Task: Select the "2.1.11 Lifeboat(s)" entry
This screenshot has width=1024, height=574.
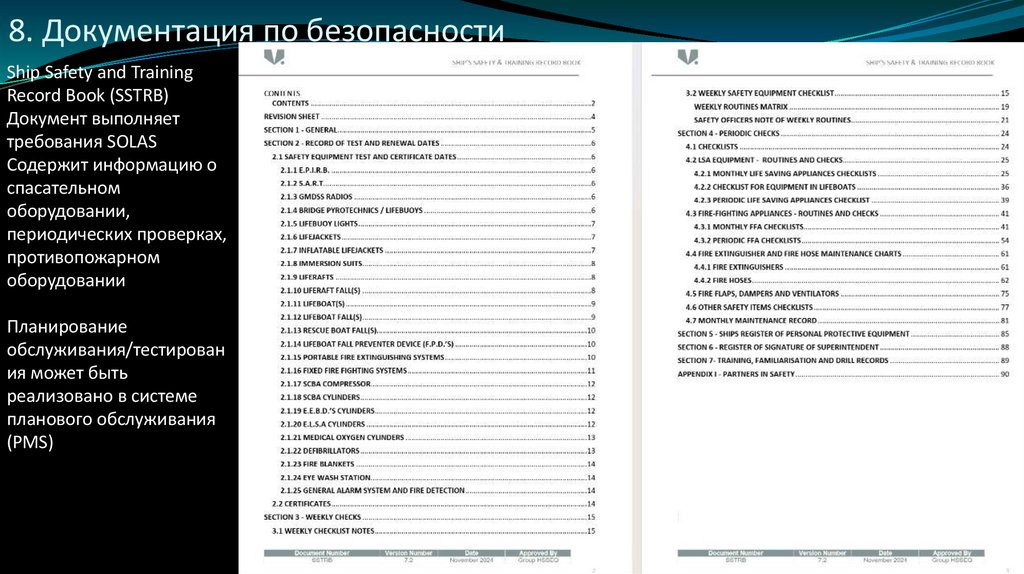Action: (x=438, y=304)
